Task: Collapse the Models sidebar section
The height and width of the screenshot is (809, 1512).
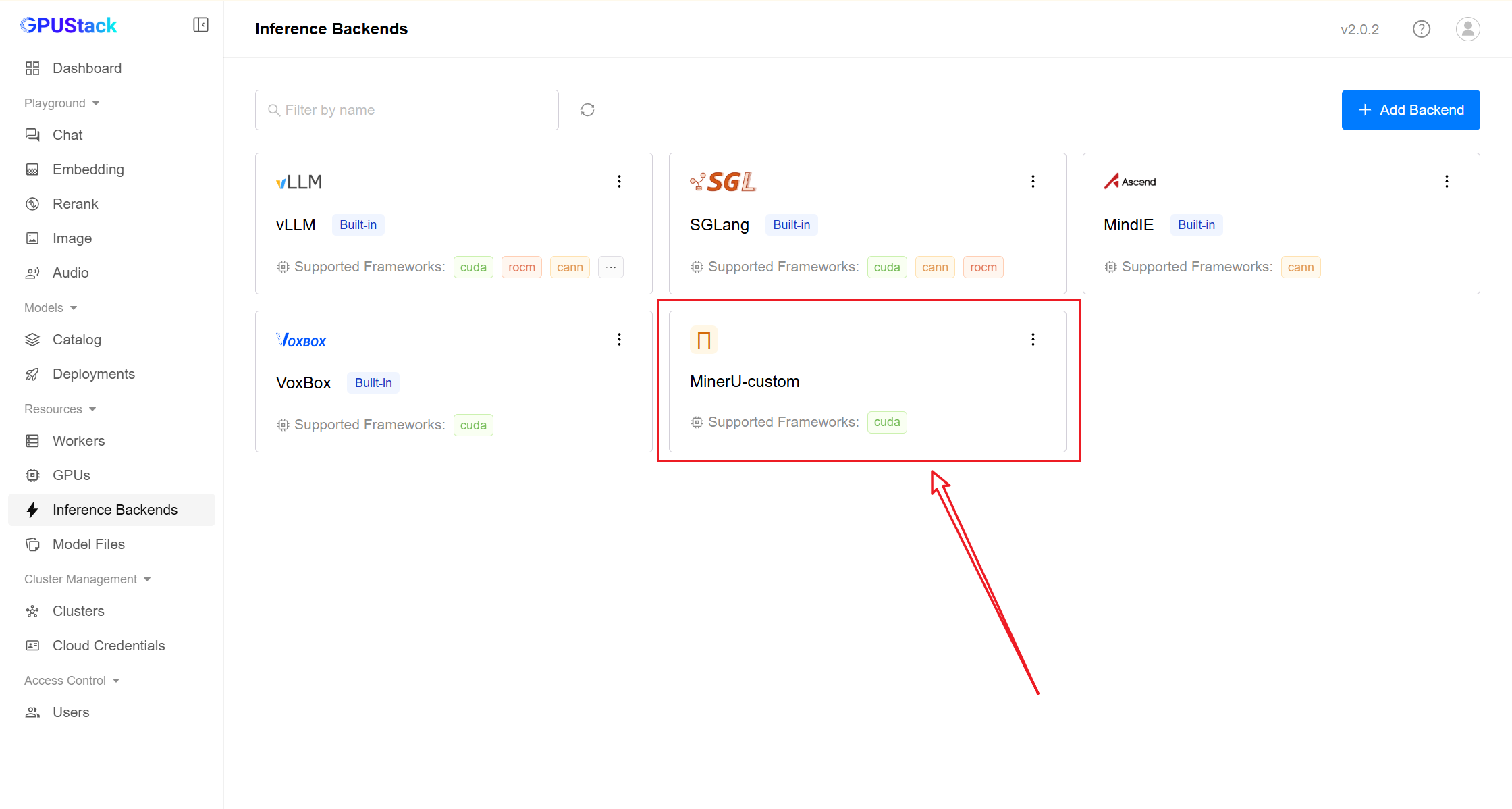Action: coord(51,308)
